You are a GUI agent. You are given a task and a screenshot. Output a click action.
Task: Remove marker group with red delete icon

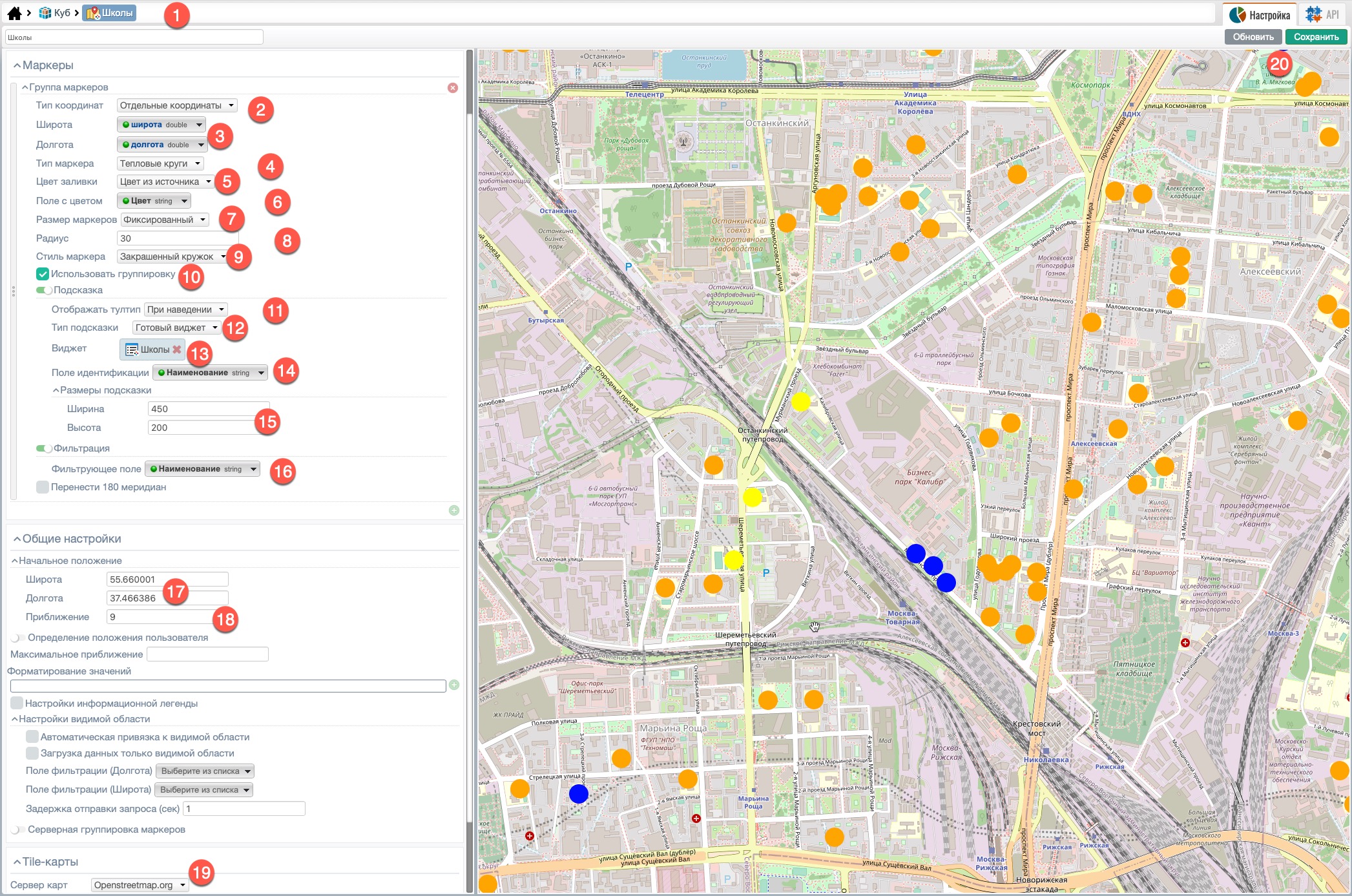453,88
